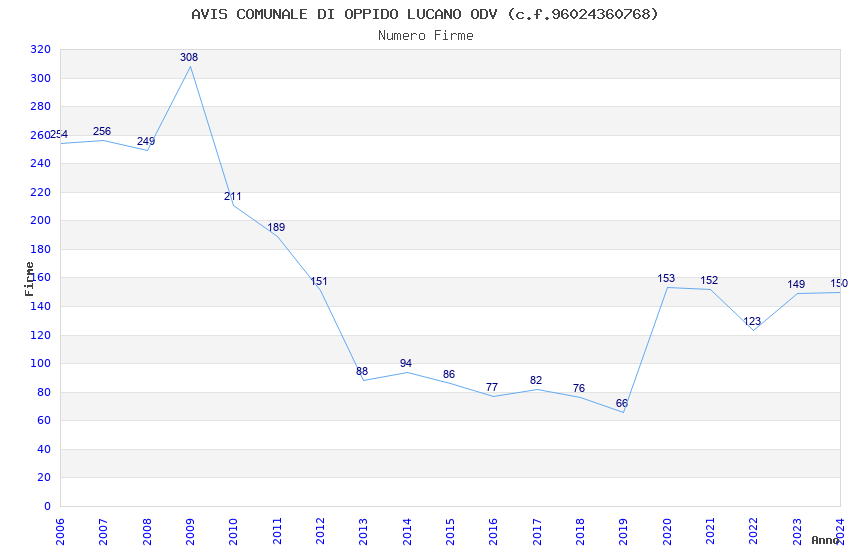Select the 2009 year axis label
Image resolution: width=850 pixels, height=550 pixels.
coord(190,531)
